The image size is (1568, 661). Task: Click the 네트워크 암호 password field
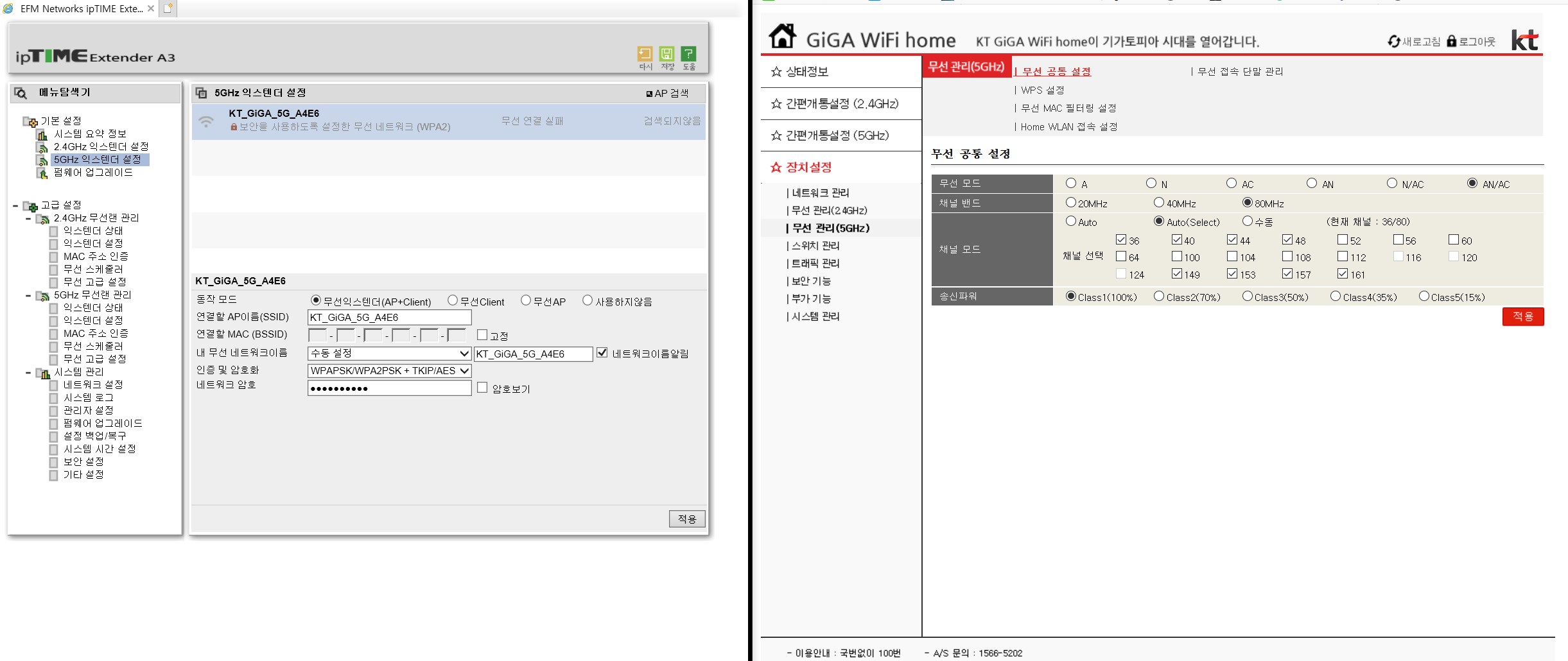tap(389, 388)
